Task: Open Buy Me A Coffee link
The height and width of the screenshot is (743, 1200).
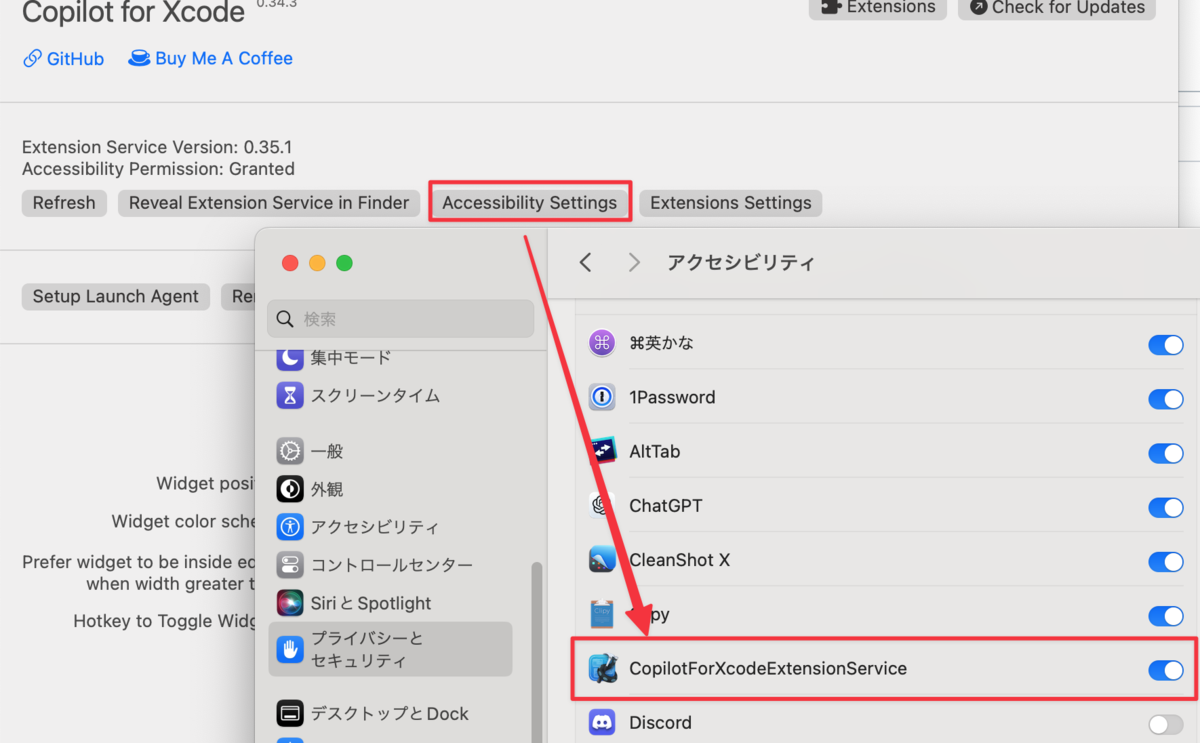Action: 211,59
